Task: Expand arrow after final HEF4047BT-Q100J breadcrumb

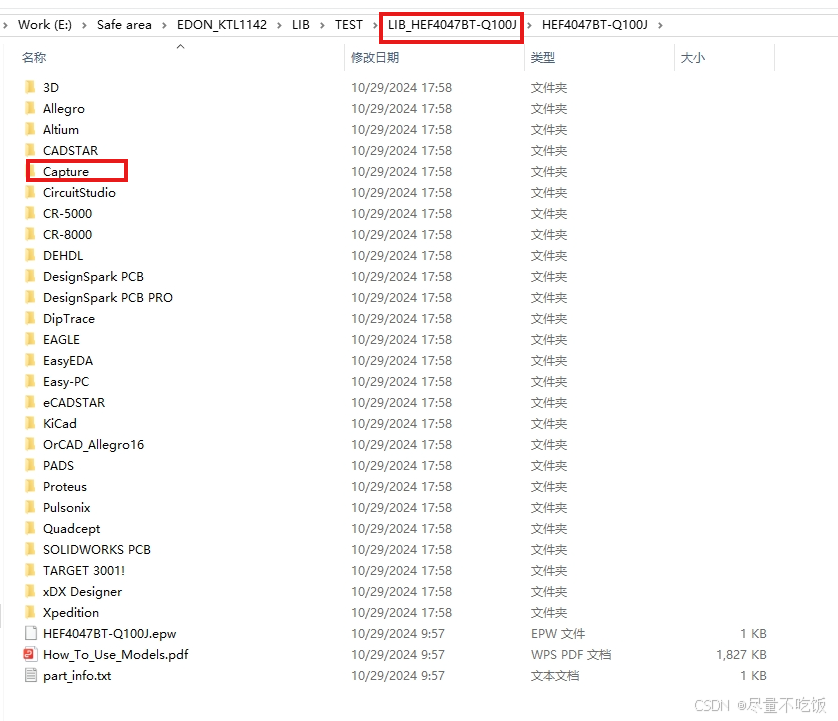Action: click(x=661, y=25)
